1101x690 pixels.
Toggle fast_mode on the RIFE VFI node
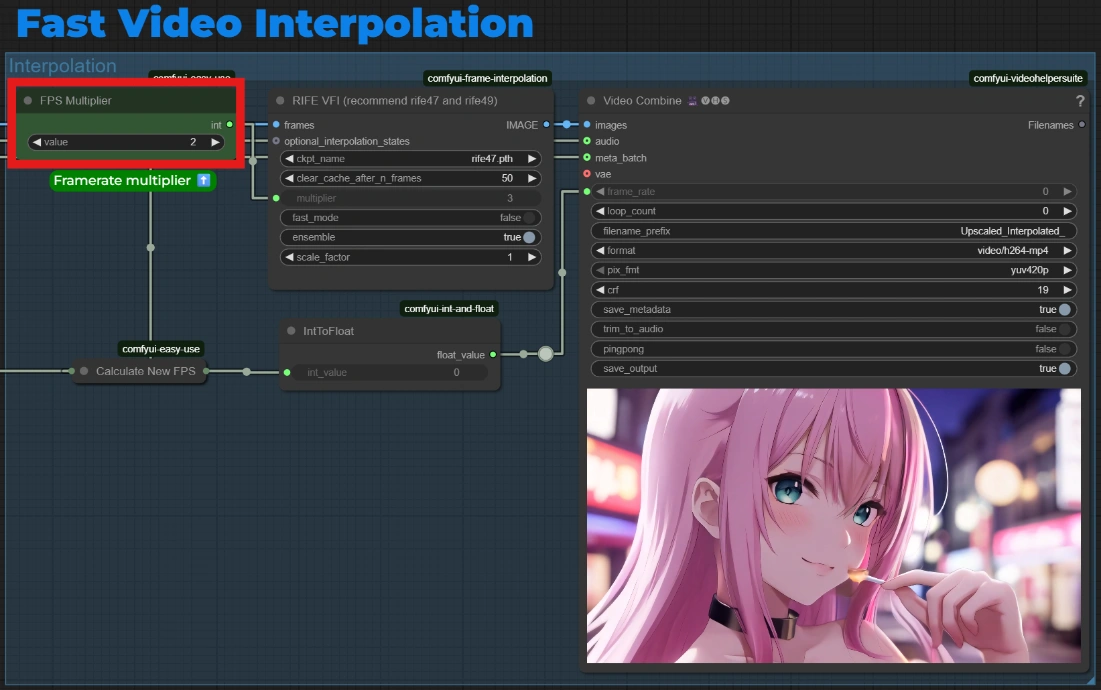point(411,218)
